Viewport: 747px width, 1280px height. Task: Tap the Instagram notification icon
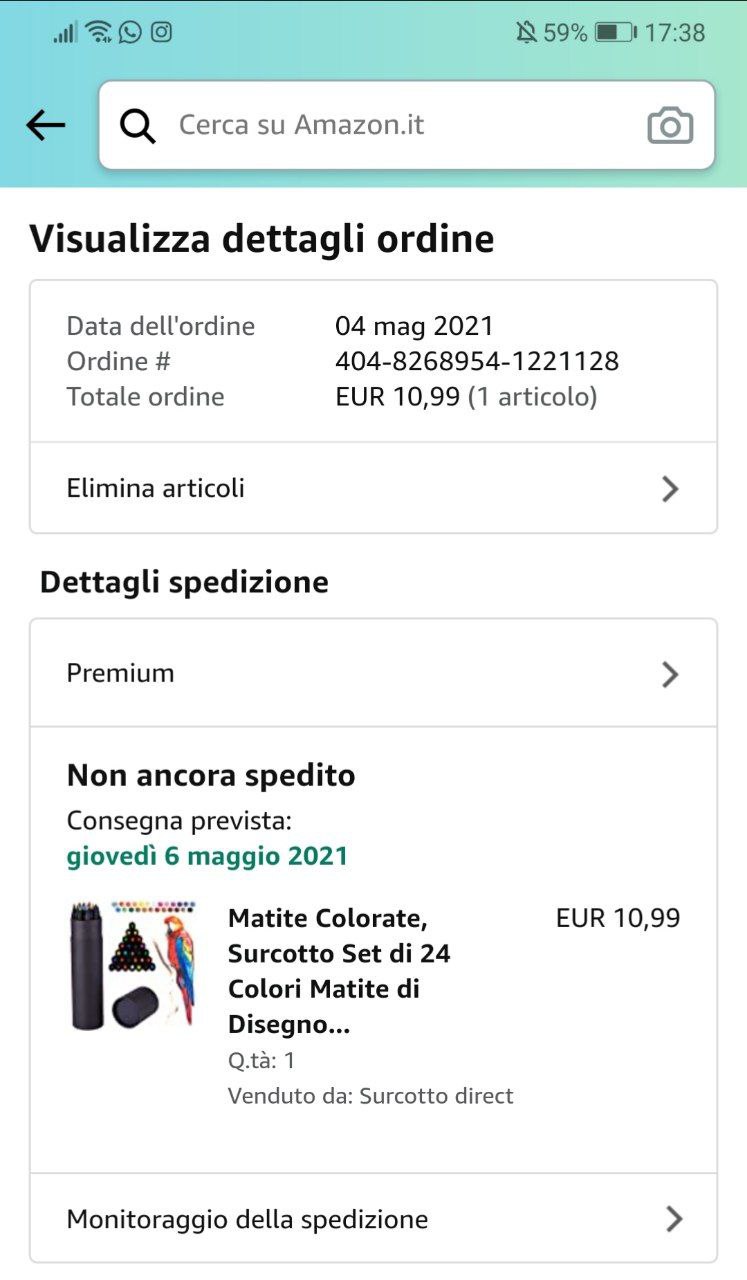pos(161,32)
